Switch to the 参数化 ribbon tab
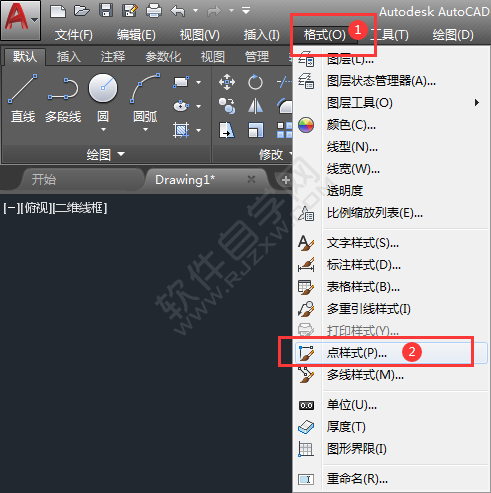Screen dimensions: 491x493 pyautogui.click(x=163, y=57)
